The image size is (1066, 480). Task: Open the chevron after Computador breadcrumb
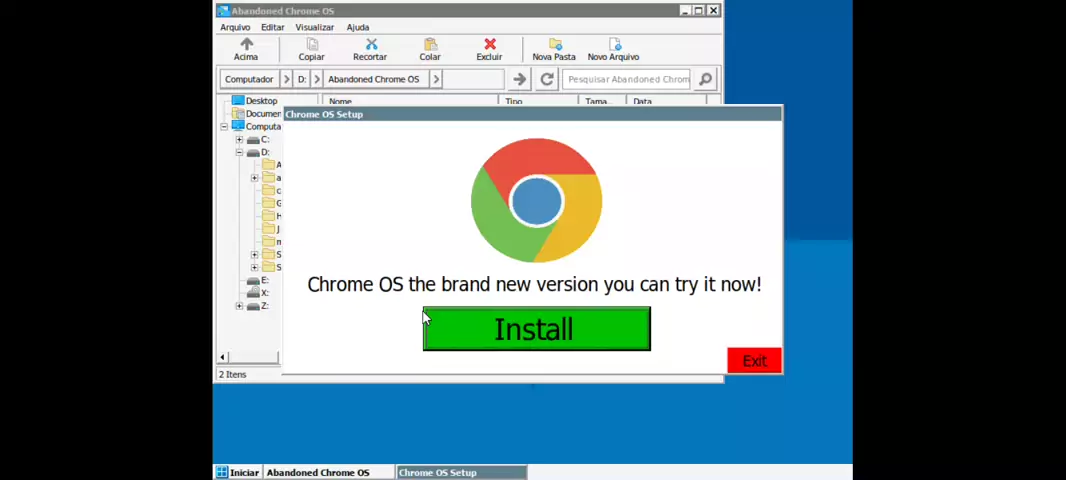286,79
